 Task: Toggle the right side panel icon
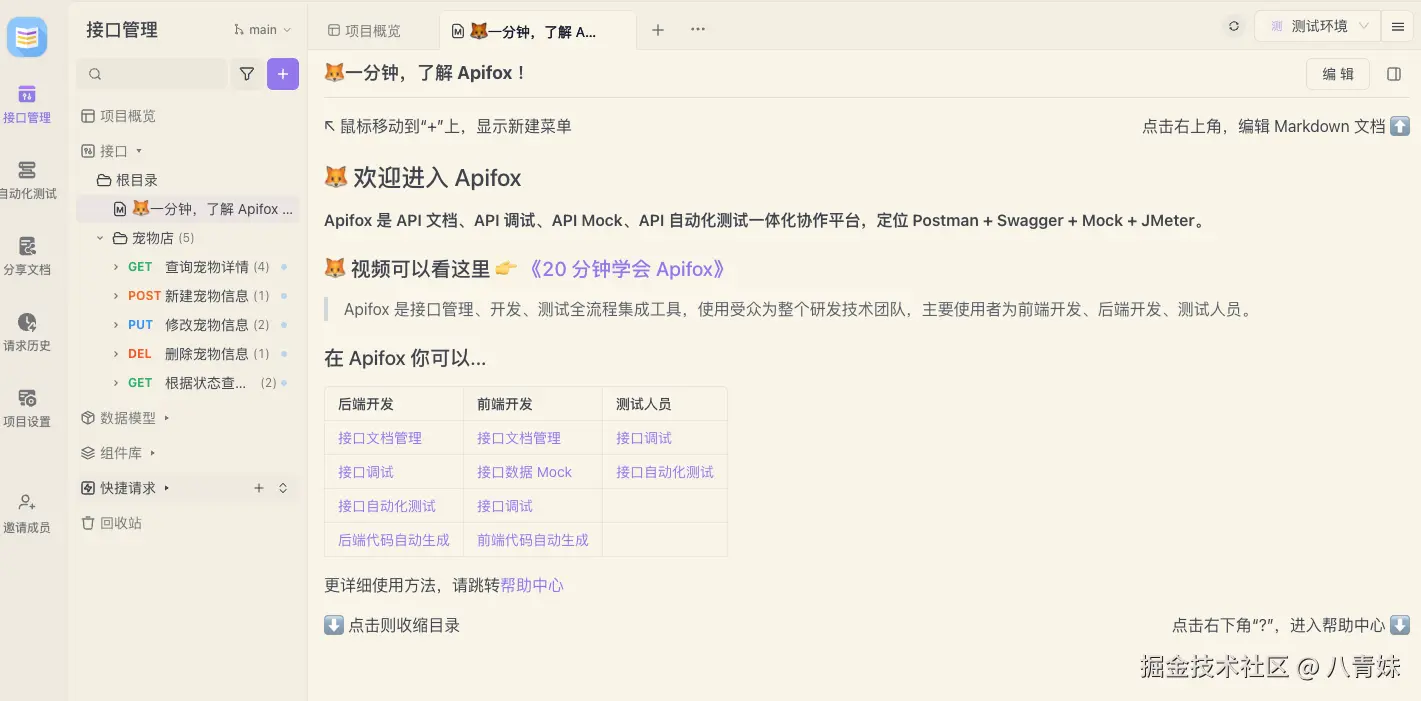[x=1394, y=74]
